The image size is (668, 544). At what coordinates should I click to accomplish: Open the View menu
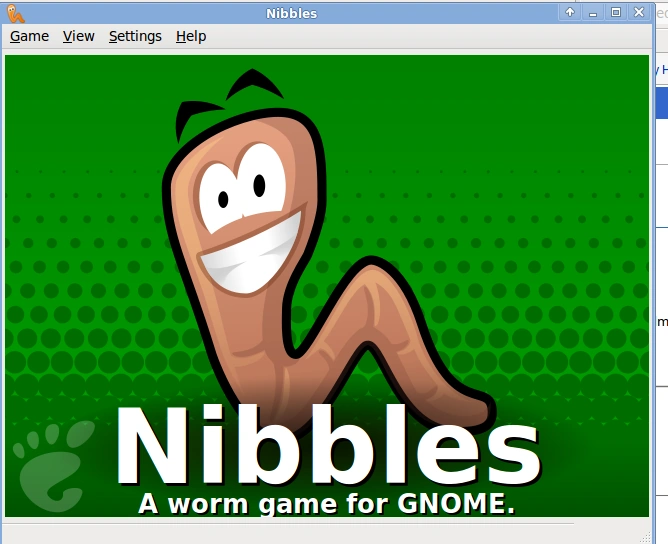[x=79, y=36]
